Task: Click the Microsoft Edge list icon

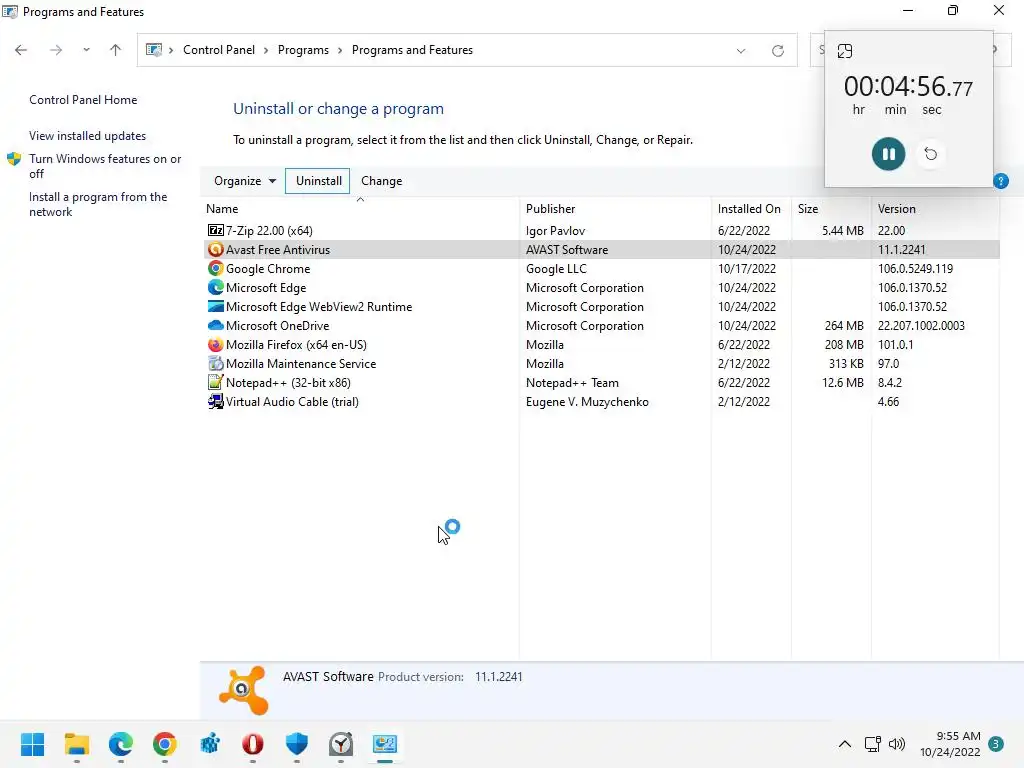Action: pos(216,287)
